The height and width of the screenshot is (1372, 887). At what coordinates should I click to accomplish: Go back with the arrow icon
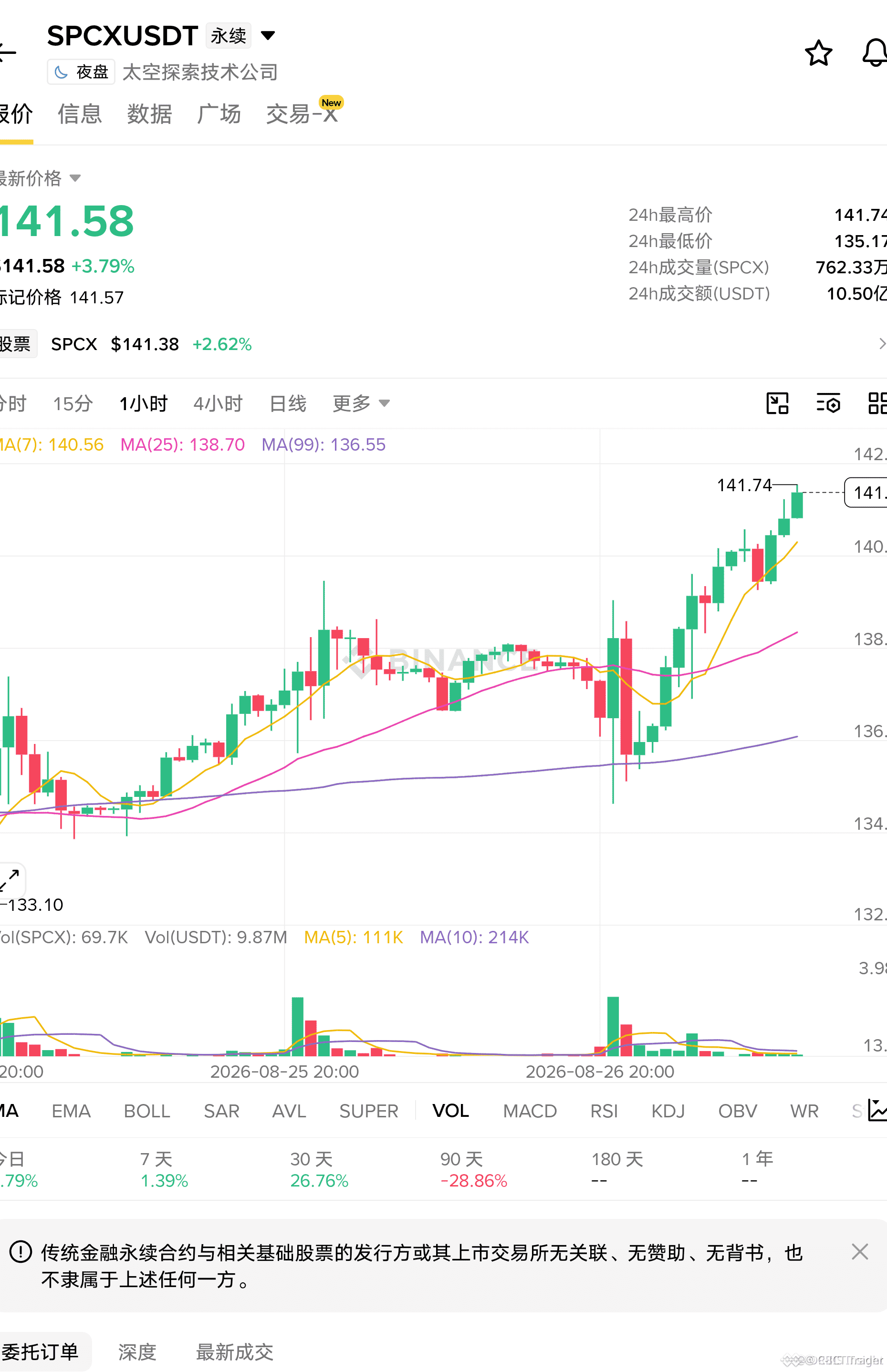(8, 52)
